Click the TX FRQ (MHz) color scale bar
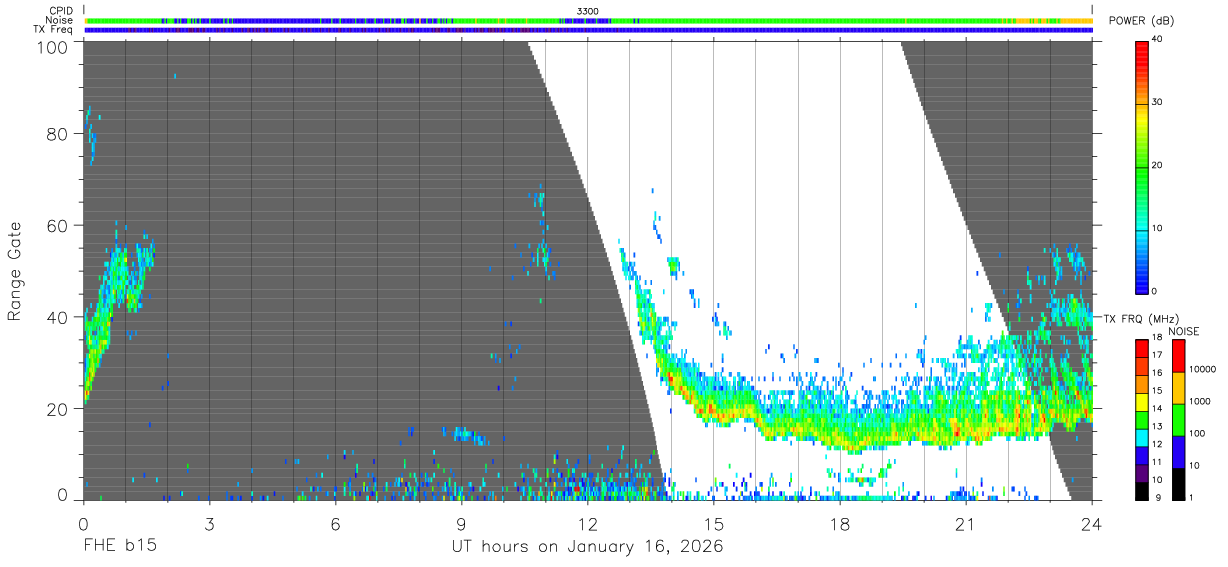Image resolution: width=1228 pixels, height=567 pixels. (1142, 420)
